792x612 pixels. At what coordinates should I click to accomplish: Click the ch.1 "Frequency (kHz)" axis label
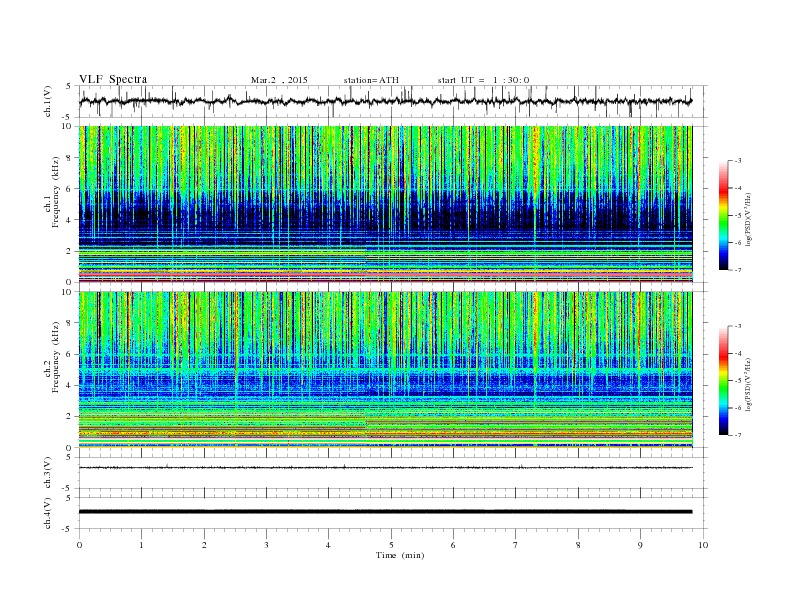pyautogui.click(x=56, y=192)
